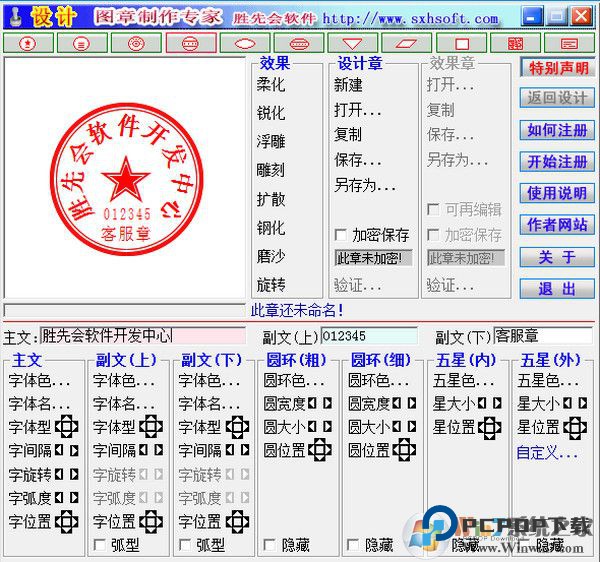
Task: Decrease 主文 字间隔 with left arrow
Action: pos(59,450)
